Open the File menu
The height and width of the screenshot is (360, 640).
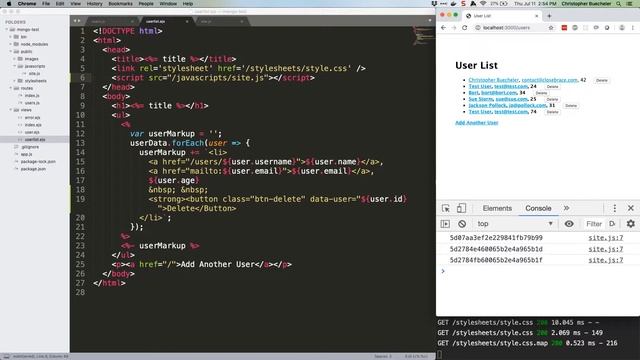[x=46, y=4]
